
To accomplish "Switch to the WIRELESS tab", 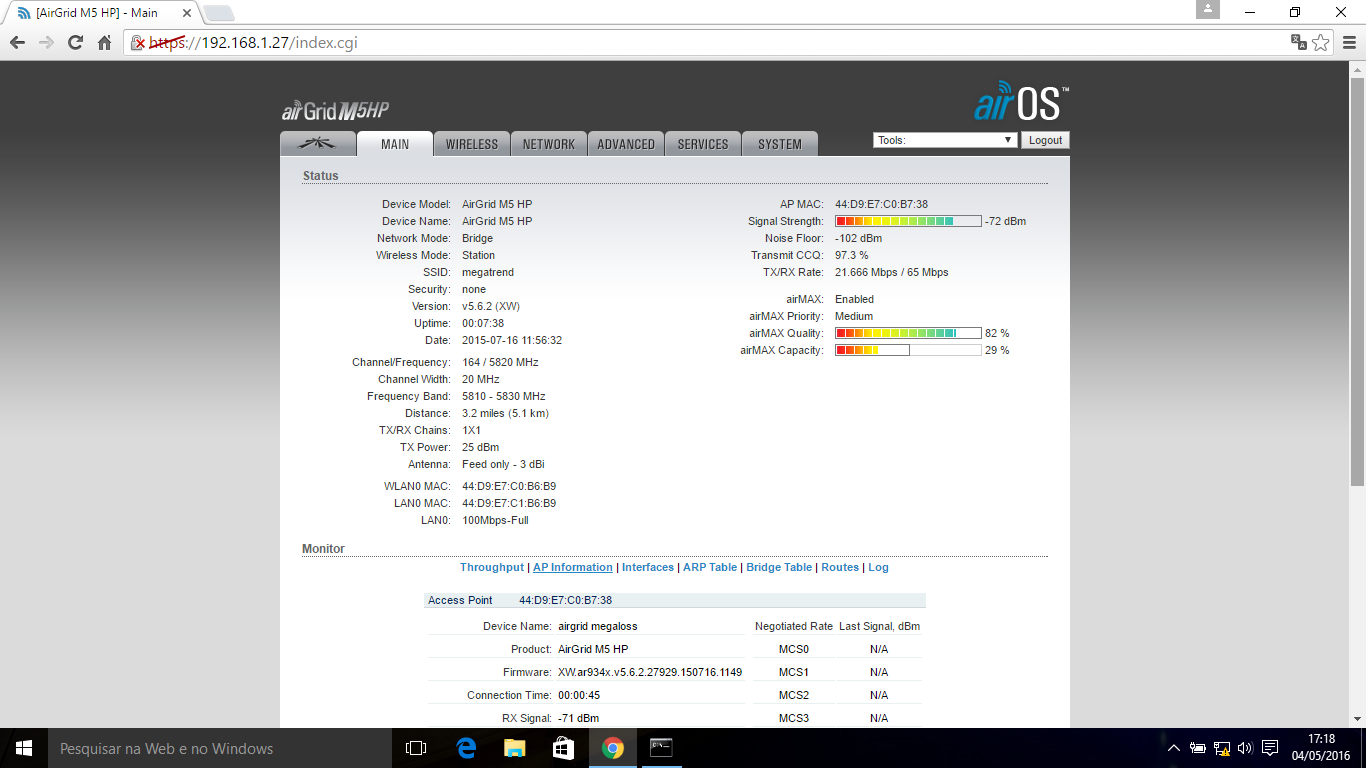I will tap(472, 144).
